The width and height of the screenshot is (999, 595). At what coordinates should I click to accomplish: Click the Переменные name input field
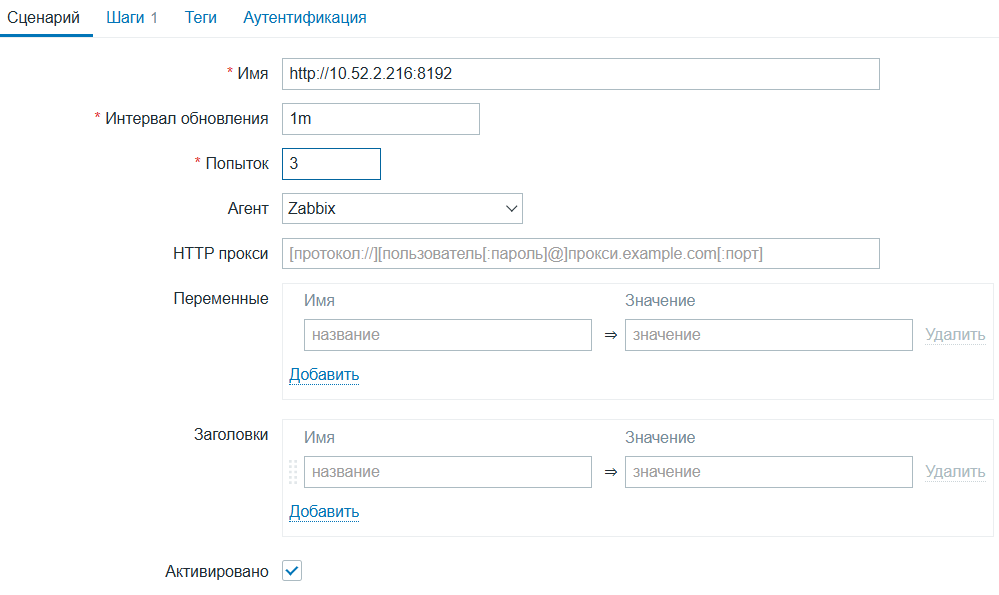[447, 335]
